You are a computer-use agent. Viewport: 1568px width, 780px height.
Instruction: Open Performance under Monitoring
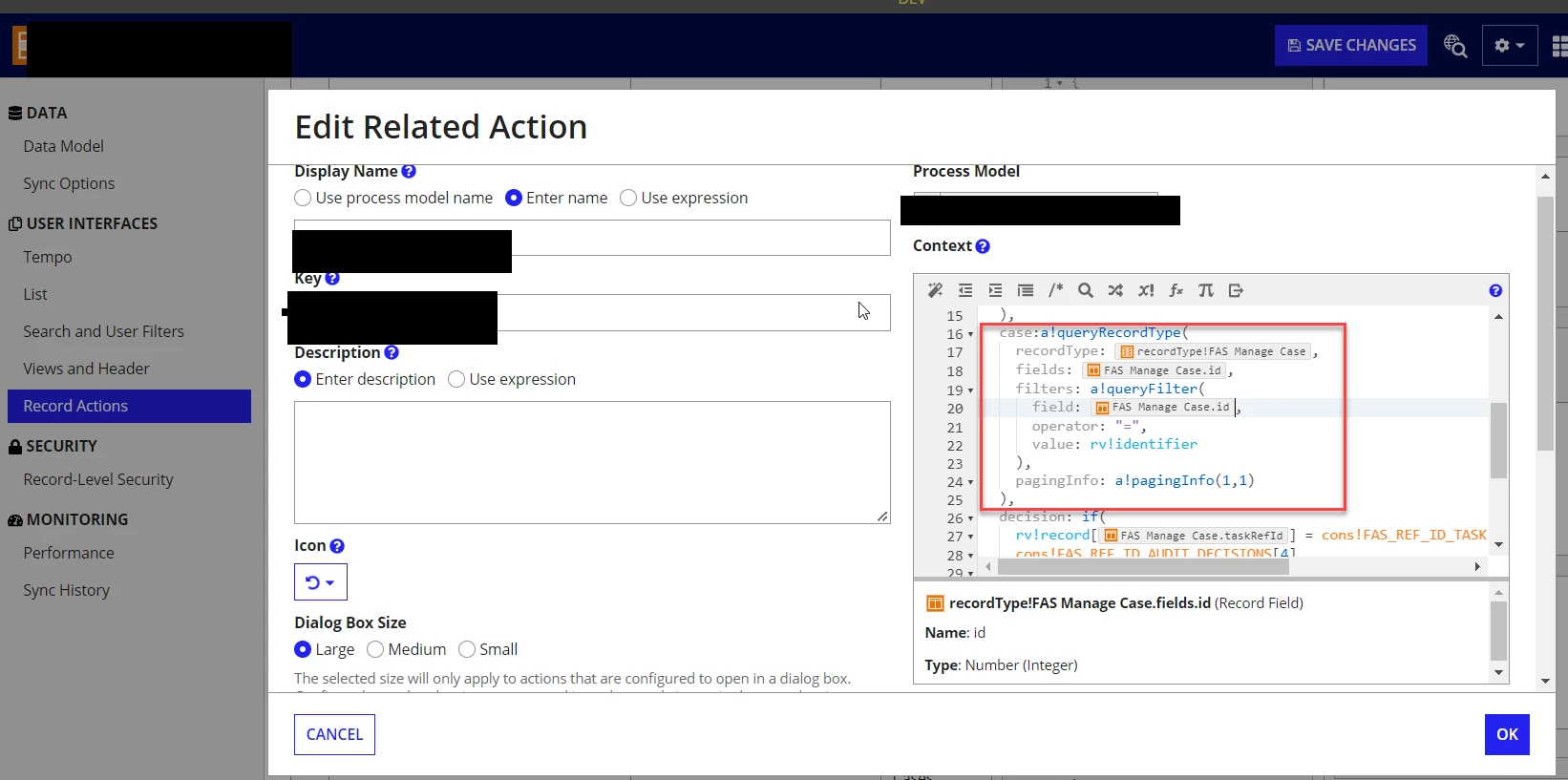[69, 553]
